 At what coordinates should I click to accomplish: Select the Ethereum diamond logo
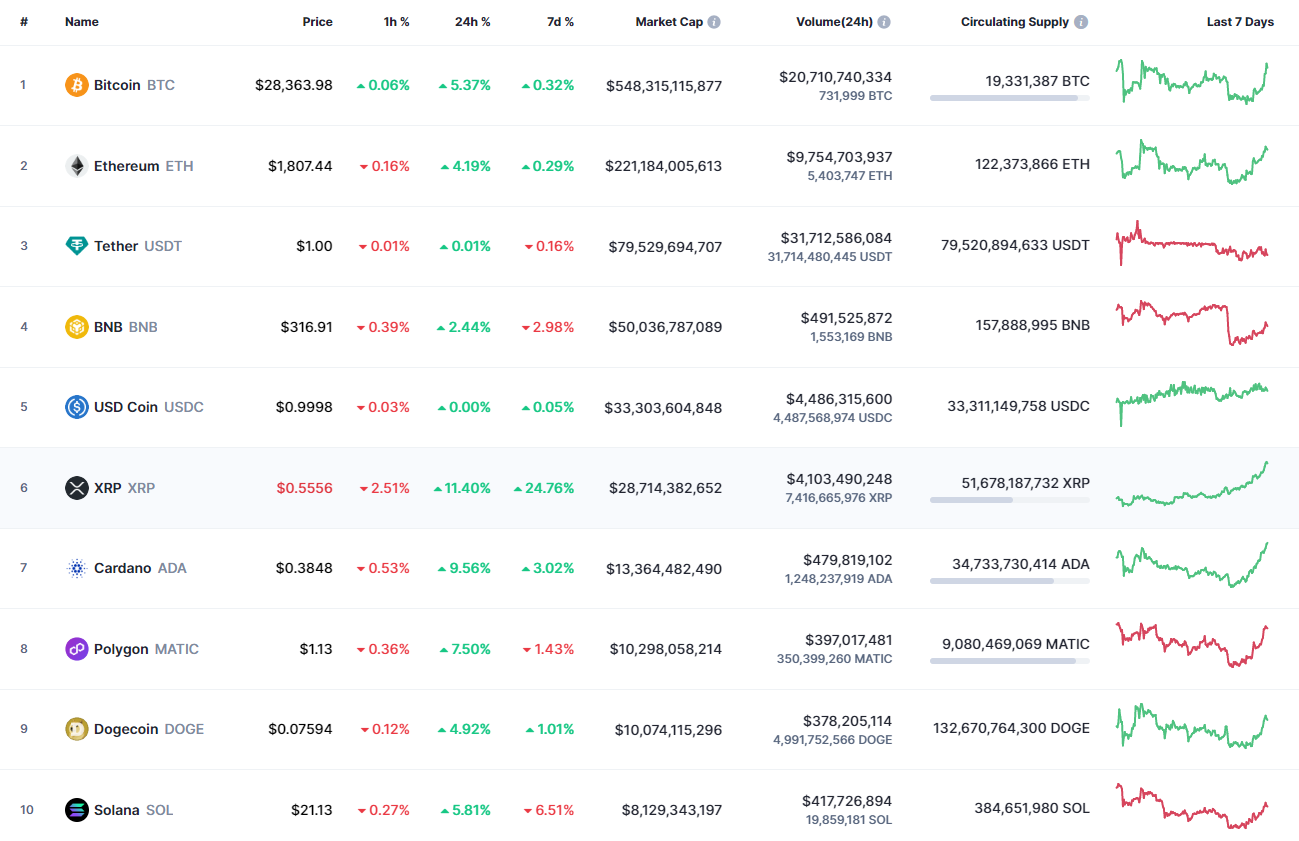coord(75,165)
